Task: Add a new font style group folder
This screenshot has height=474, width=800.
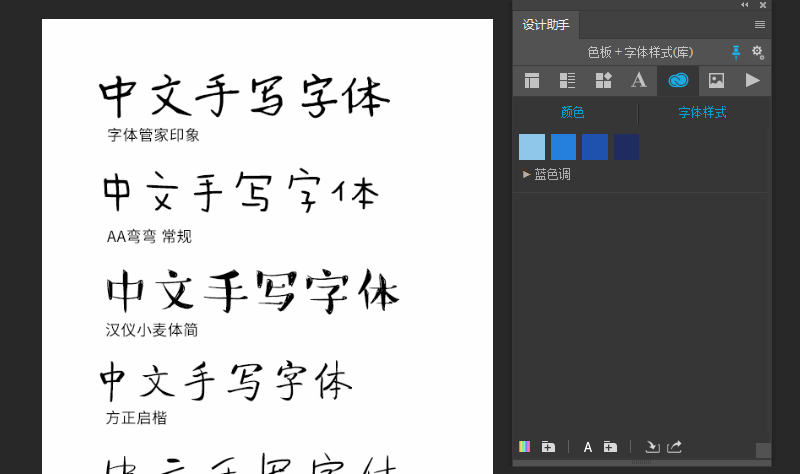Action: coord(610,447)
